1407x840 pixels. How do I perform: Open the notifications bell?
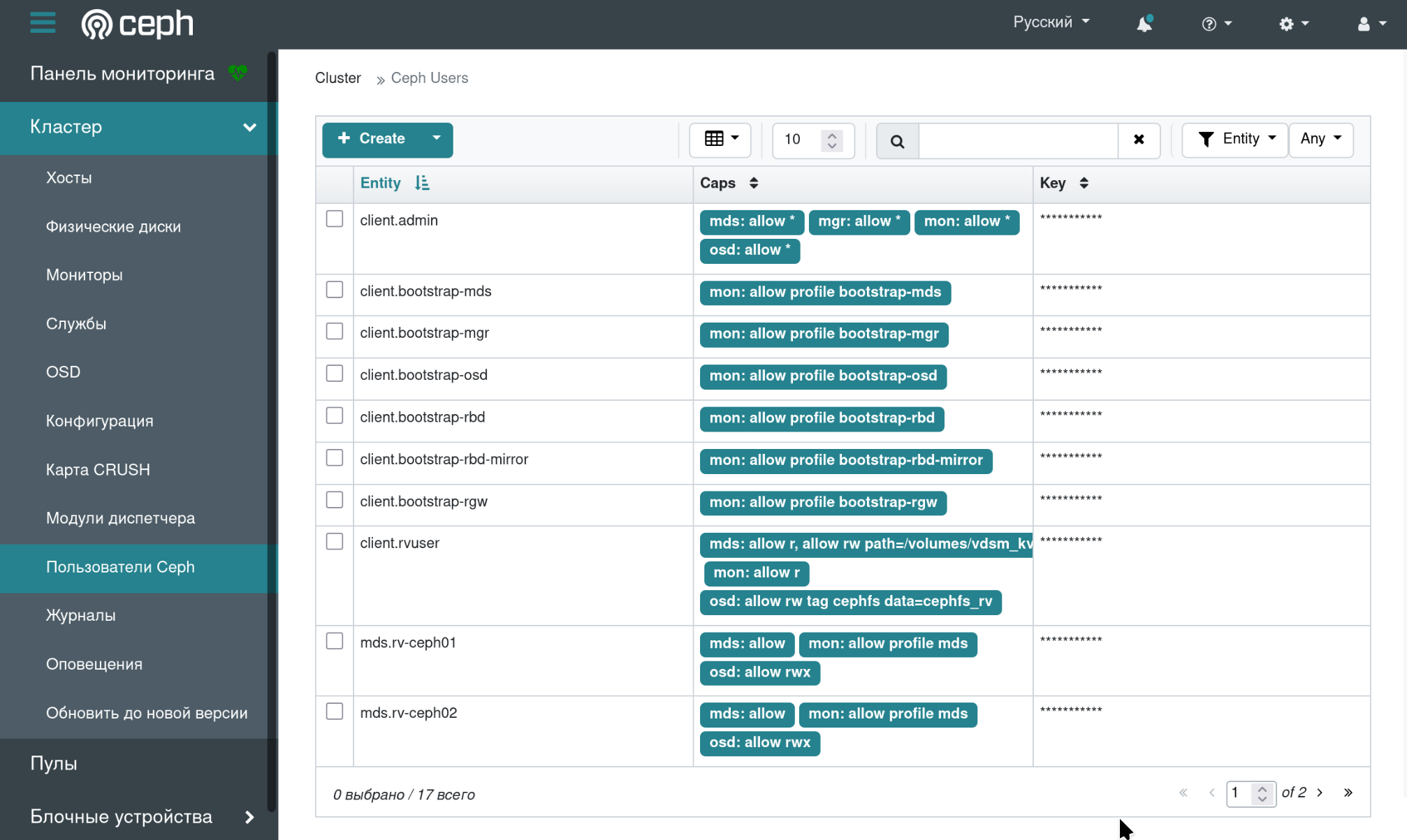coord(1144,24)
